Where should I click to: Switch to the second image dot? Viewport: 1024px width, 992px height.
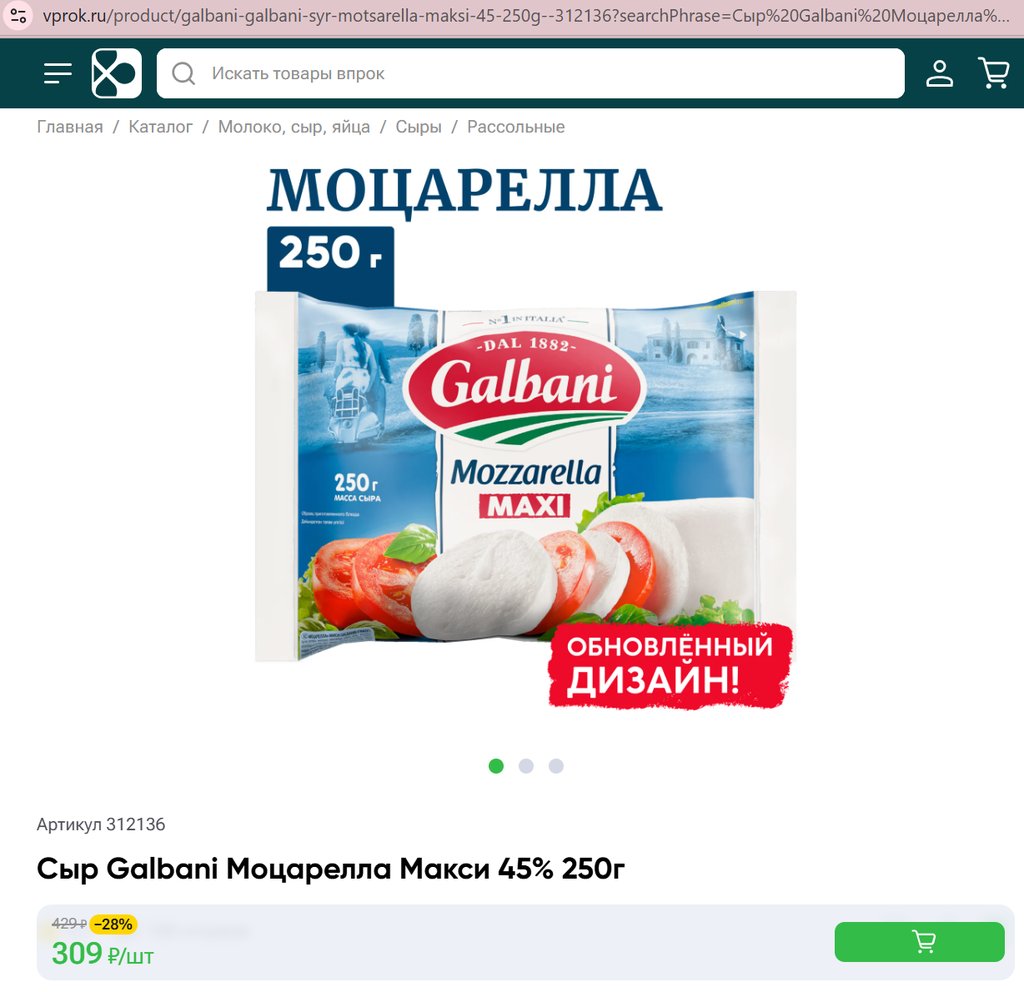click(x=526, y=765)
